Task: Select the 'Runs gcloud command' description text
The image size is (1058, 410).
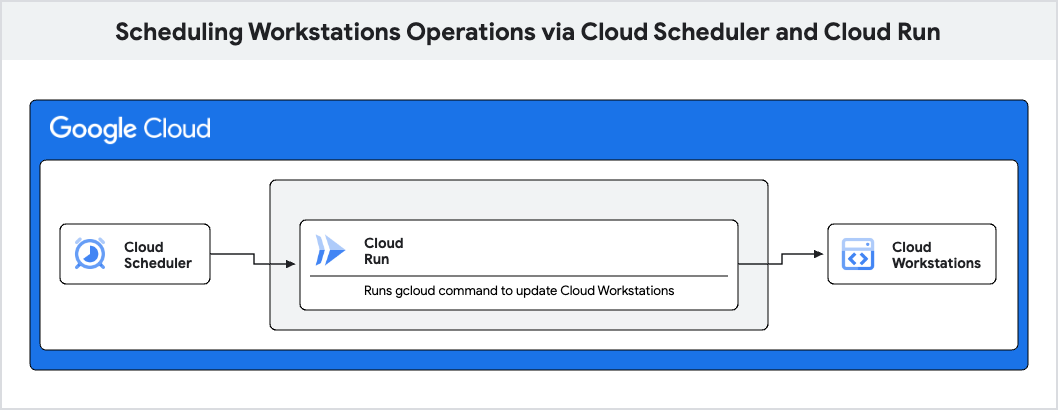Action: pyautogui.click(x=518, y=291)
